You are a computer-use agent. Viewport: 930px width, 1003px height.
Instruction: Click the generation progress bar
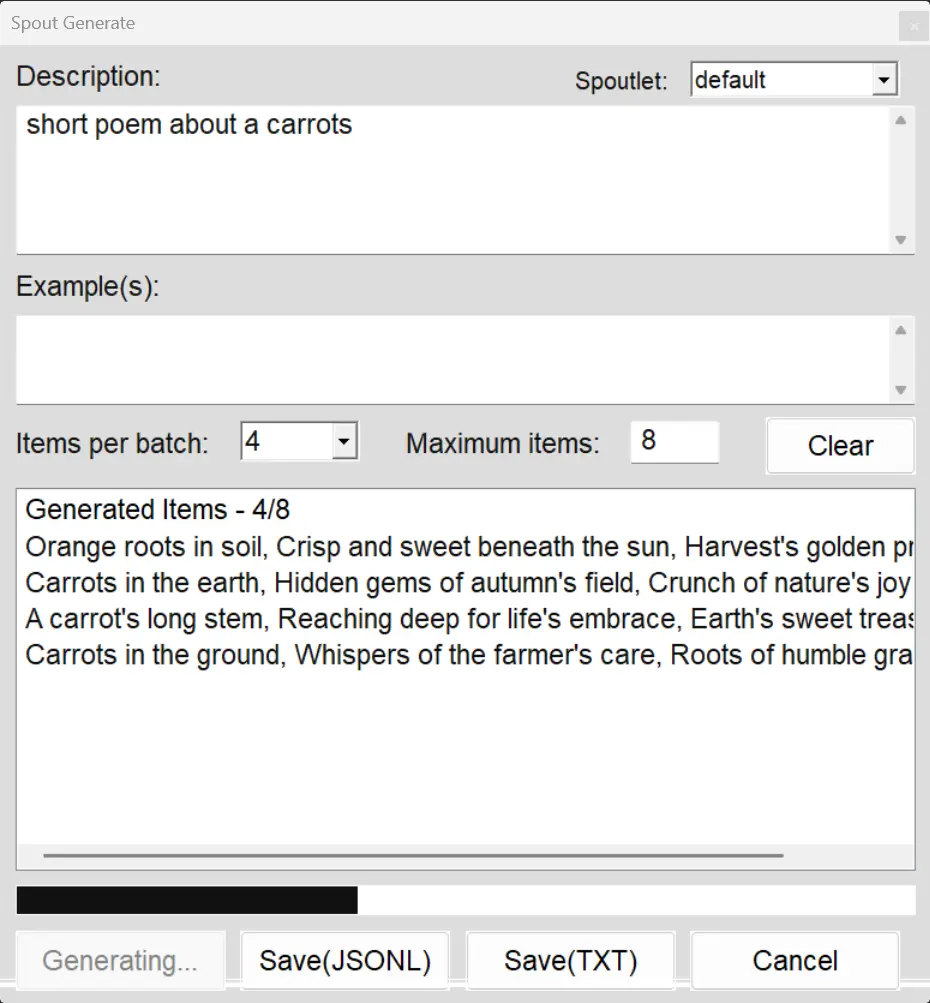(466, 900)
